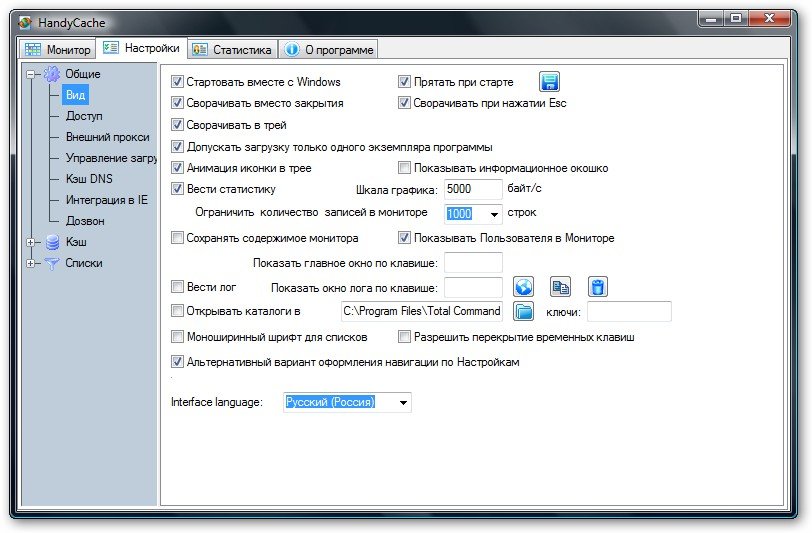Expand the Кэш tree node

33,242
